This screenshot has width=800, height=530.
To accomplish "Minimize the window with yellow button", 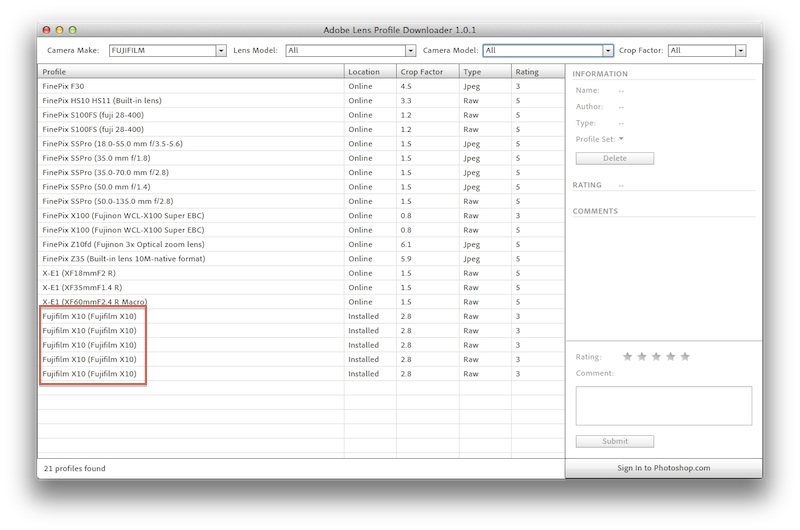I will click(59, 30).
